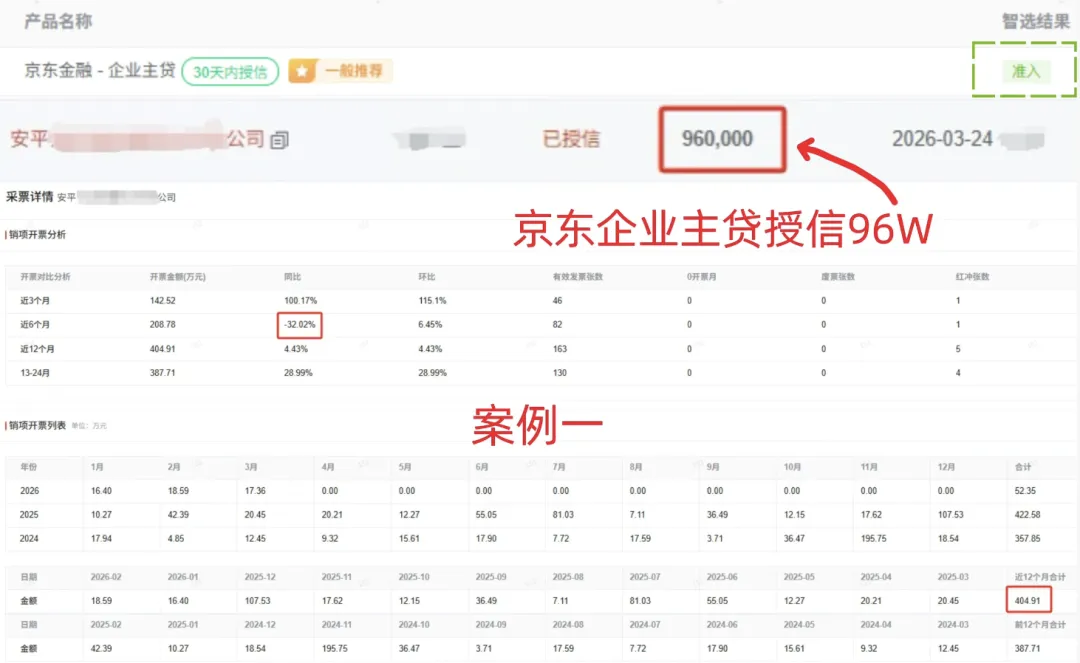Click the 销项开票分析 section title
Image resolution: width=1080 pixels, height=663 pixels.
click(x=37, y=235)
